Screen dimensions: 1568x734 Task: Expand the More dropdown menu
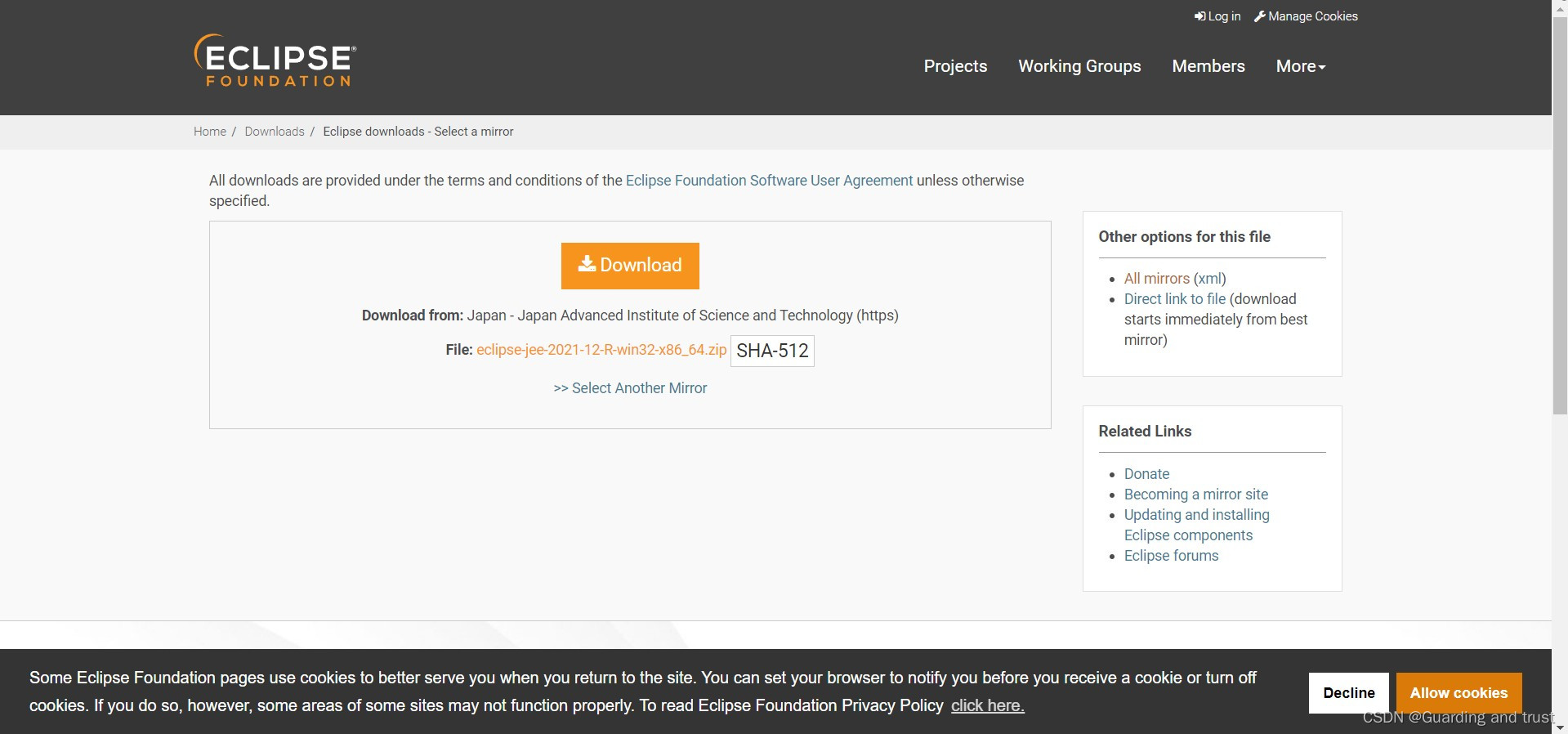1301,66
